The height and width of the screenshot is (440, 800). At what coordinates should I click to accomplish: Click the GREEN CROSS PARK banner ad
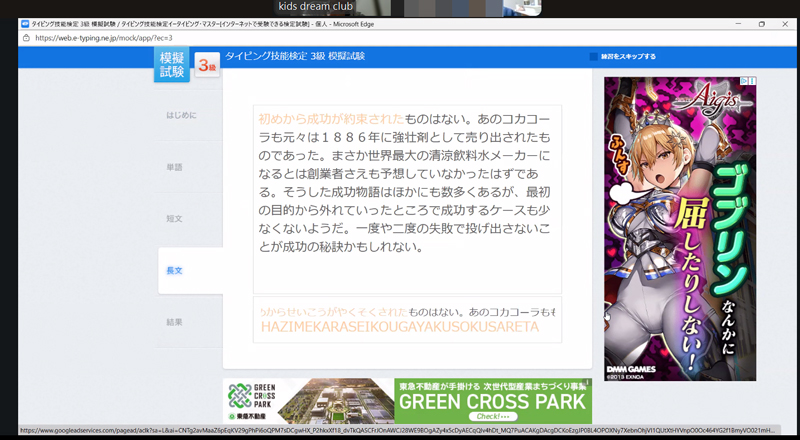coord(492,401)
